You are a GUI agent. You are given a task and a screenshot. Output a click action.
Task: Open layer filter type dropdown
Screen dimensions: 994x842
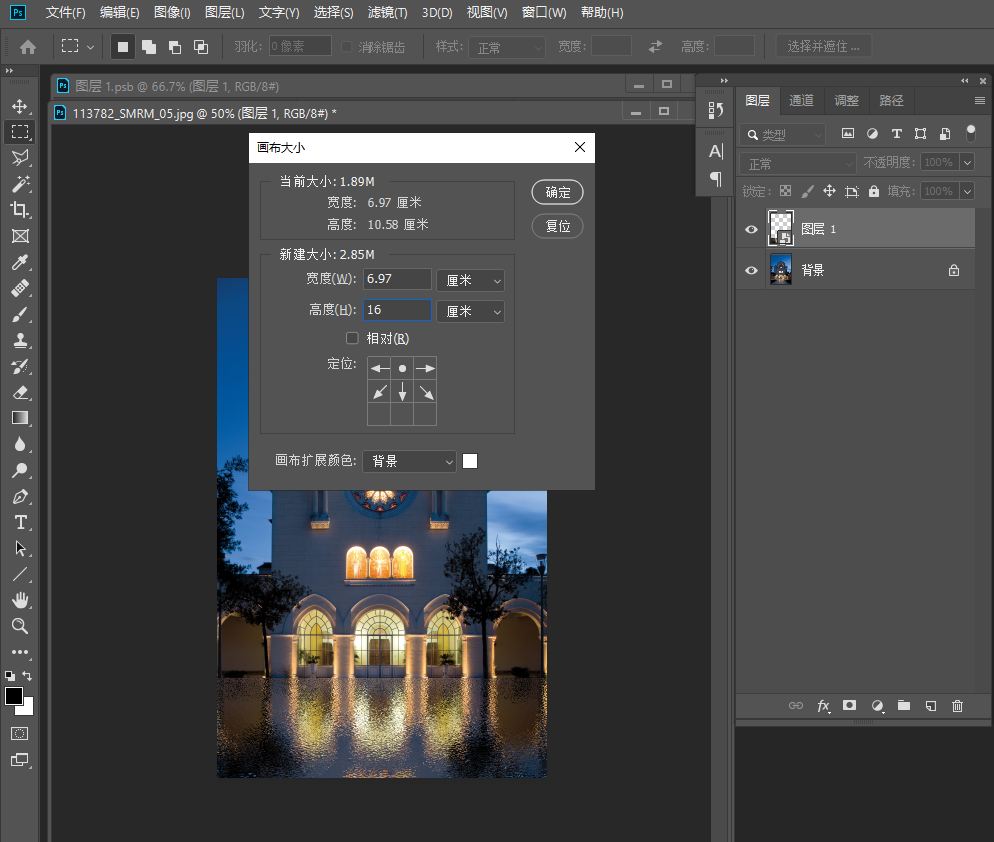tap(782, 134)
